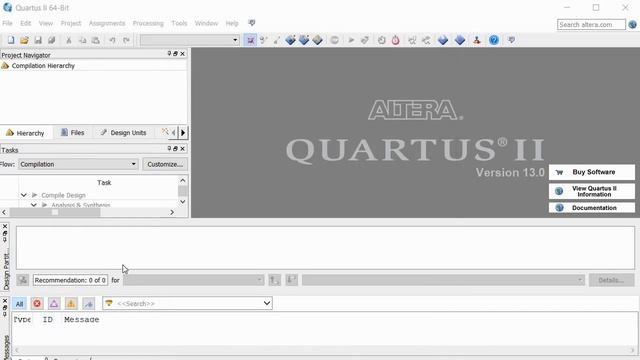
Task: Click the Search altera.com field
Action: click(591, 24)
